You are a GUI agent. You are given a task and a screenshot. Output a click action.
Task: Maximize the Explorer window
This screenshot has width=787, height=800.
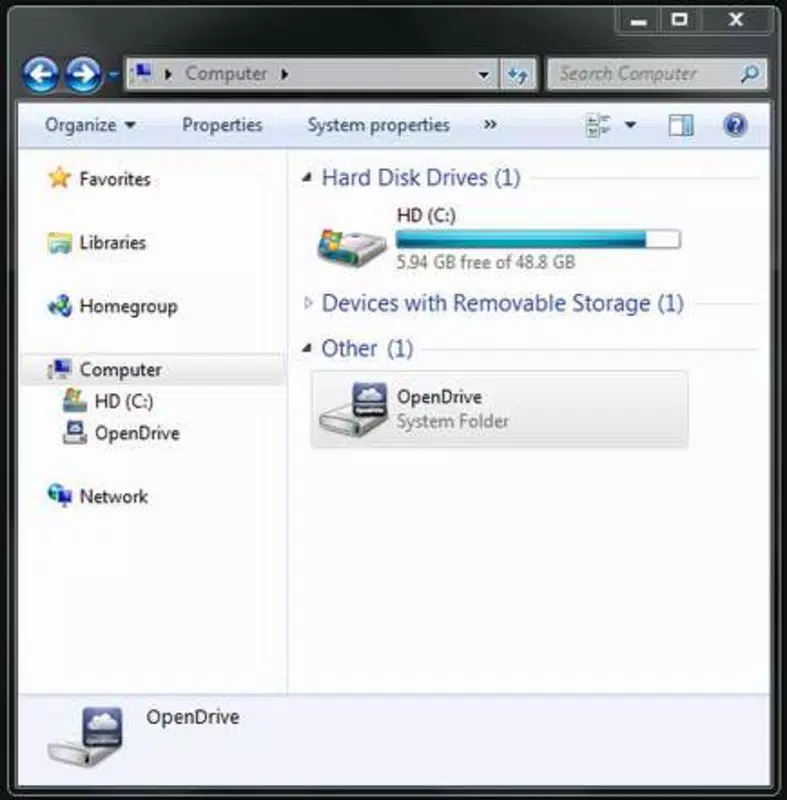[680, 20]
